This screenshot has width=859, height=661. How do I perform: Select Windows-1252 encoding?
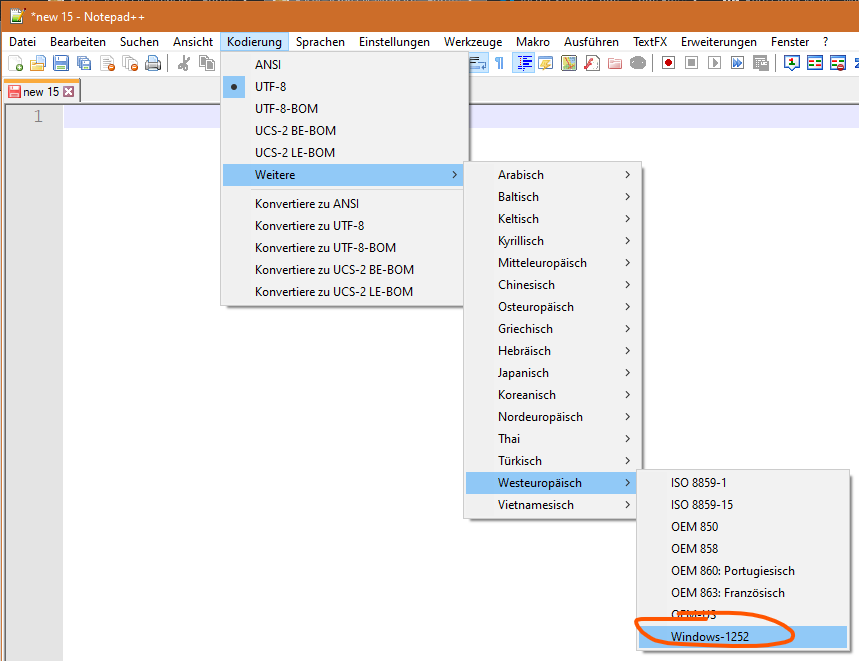pyautogui.click(x=743, y=636)
